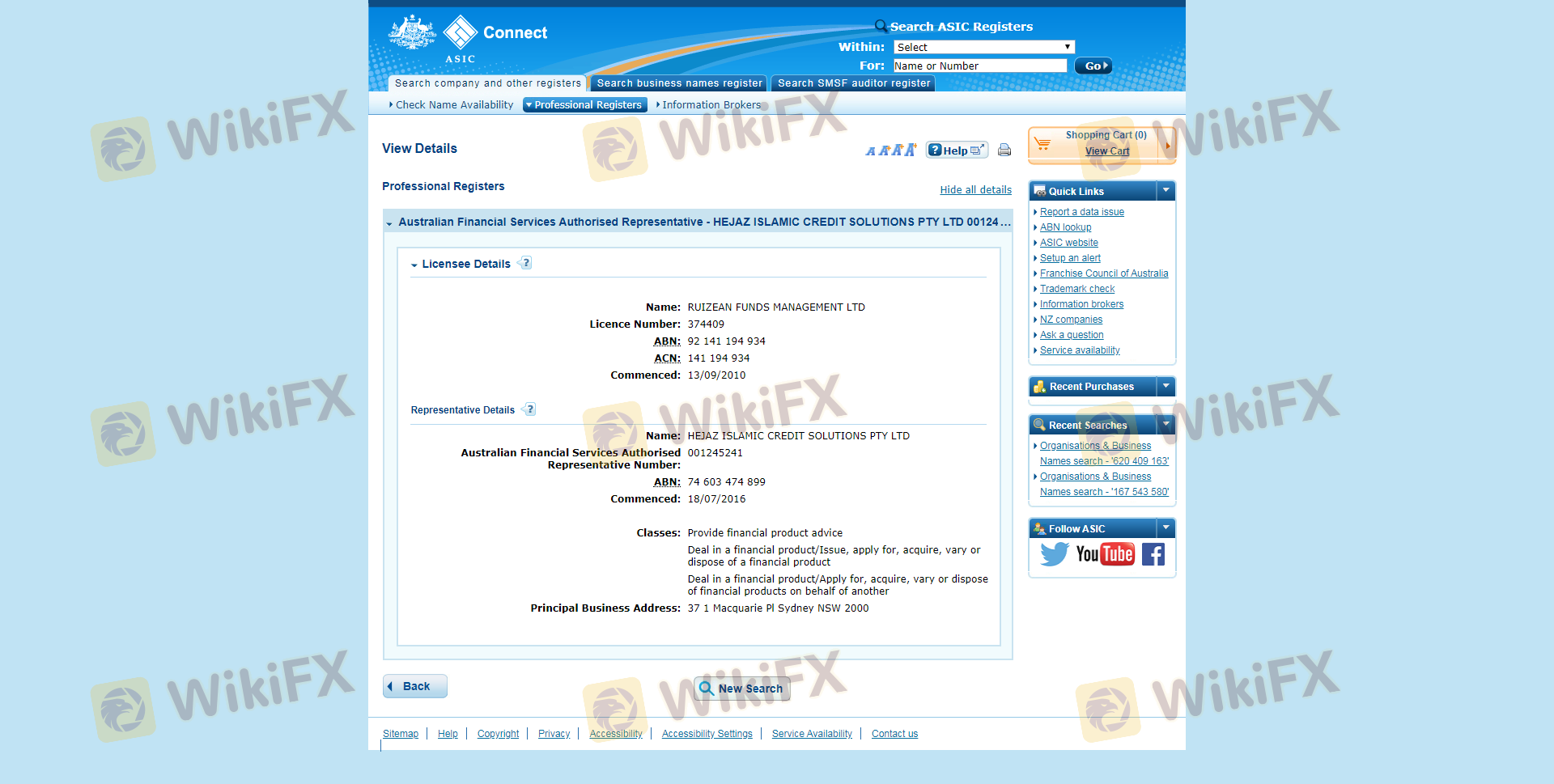
Task: Collapse the Licensee Details section
Action: (x=414, y=265)
